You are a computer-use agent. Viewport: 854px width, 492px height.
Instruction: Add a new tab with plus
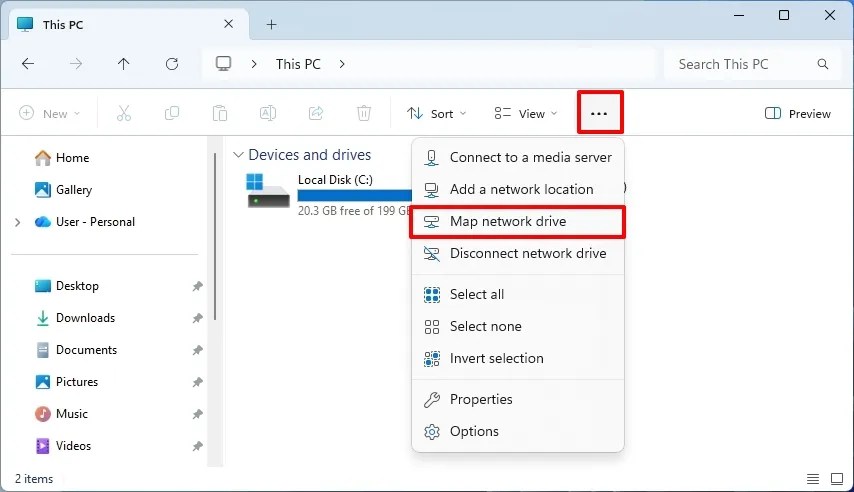(x=271, y=25)
